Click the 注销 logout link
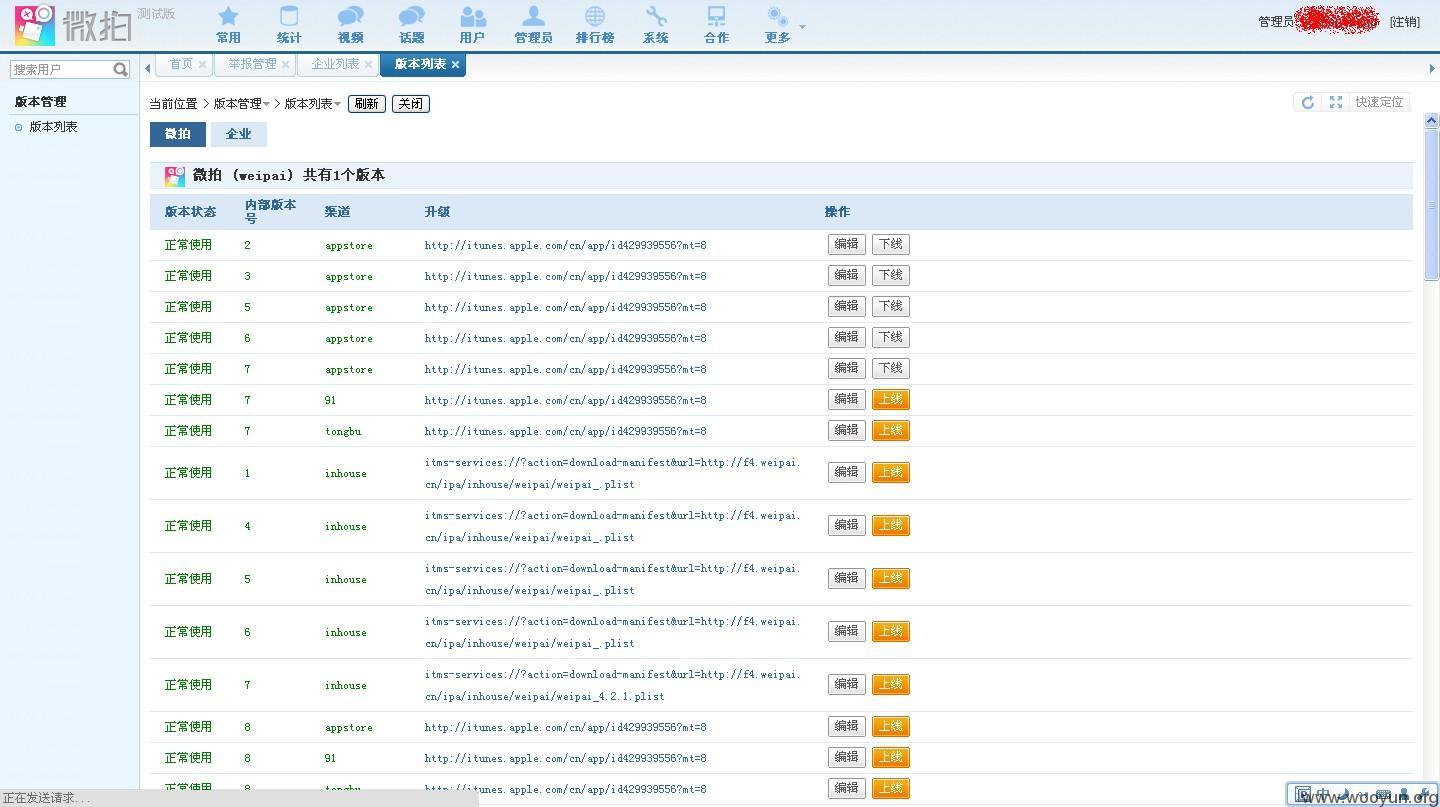This screenshot has height=807, width=1440. coord(1404,22)
